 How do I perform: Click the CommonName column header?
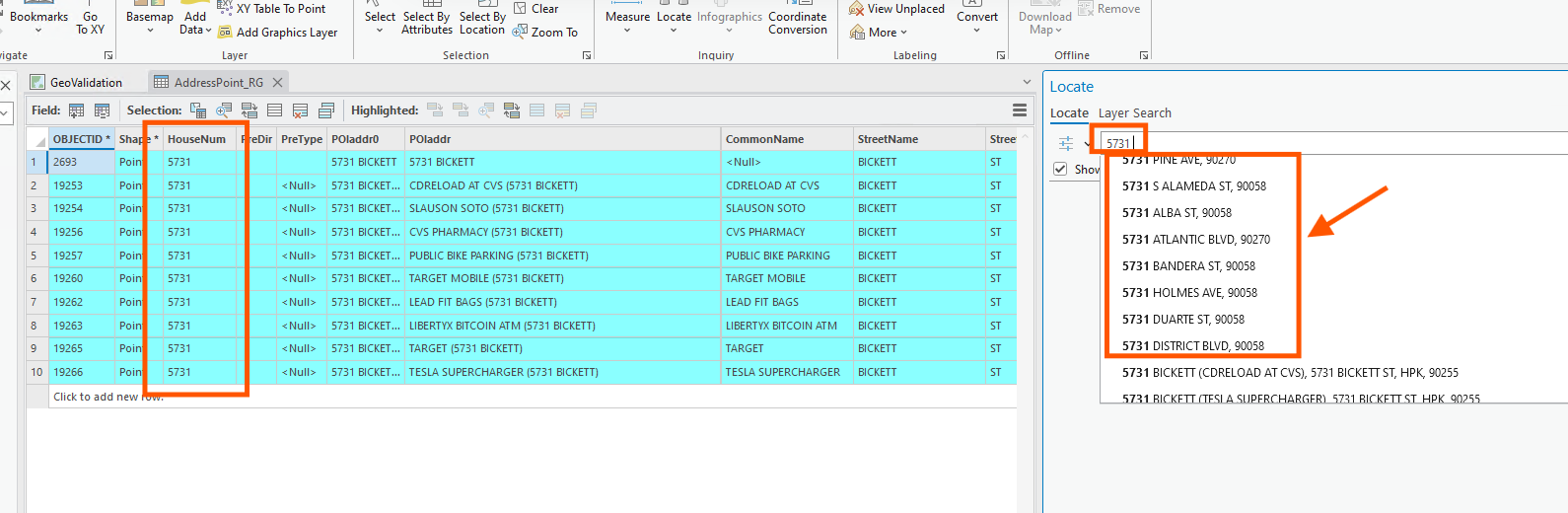787,139
